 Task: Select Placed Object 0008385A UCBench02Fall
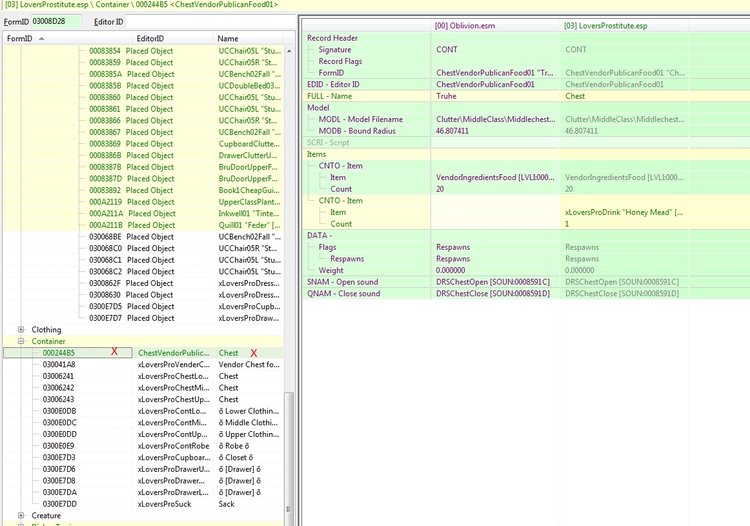(143, 74)
